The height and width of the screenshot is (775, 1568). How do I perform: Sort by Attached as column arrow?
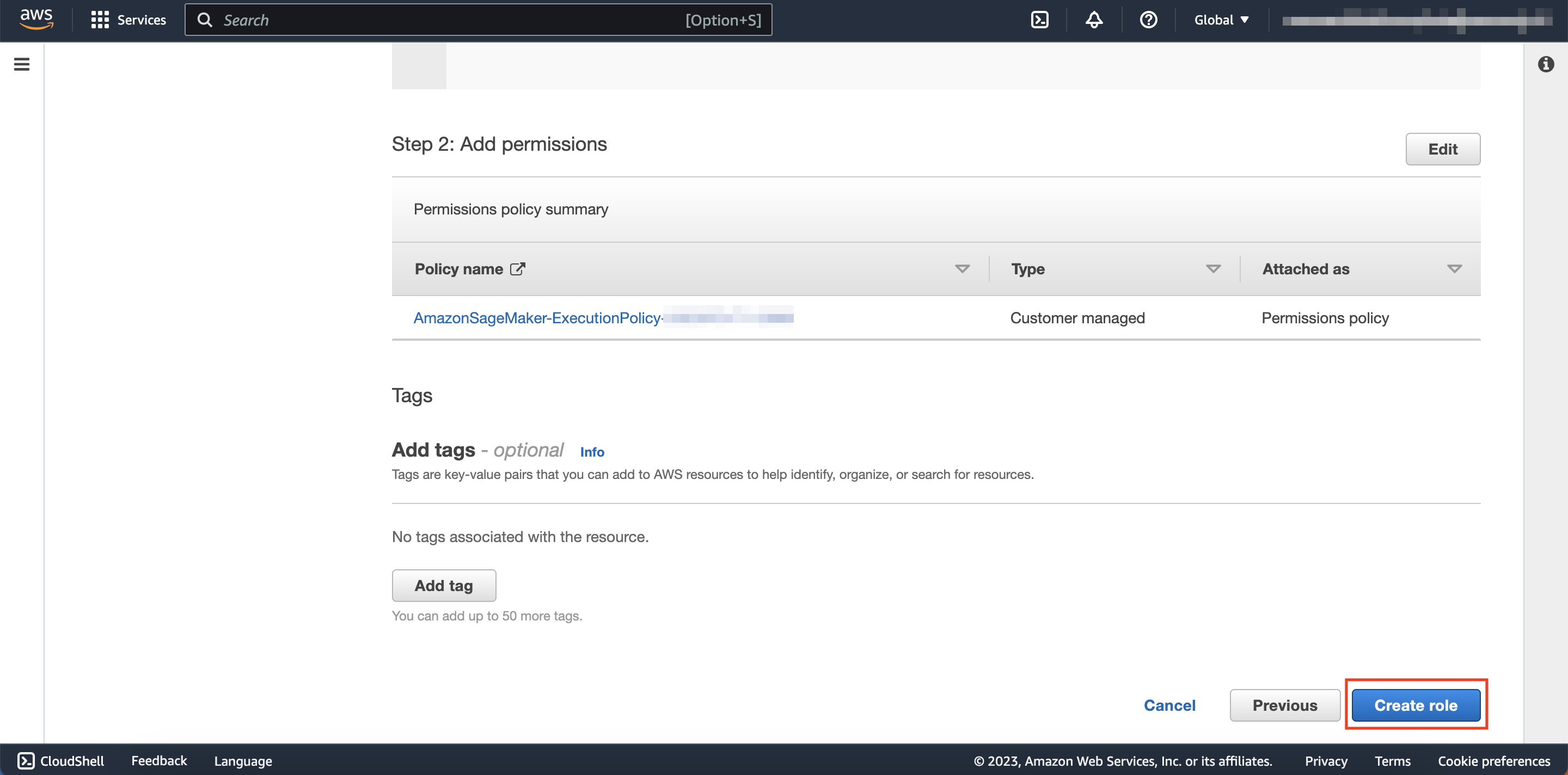pos(1454,269)
